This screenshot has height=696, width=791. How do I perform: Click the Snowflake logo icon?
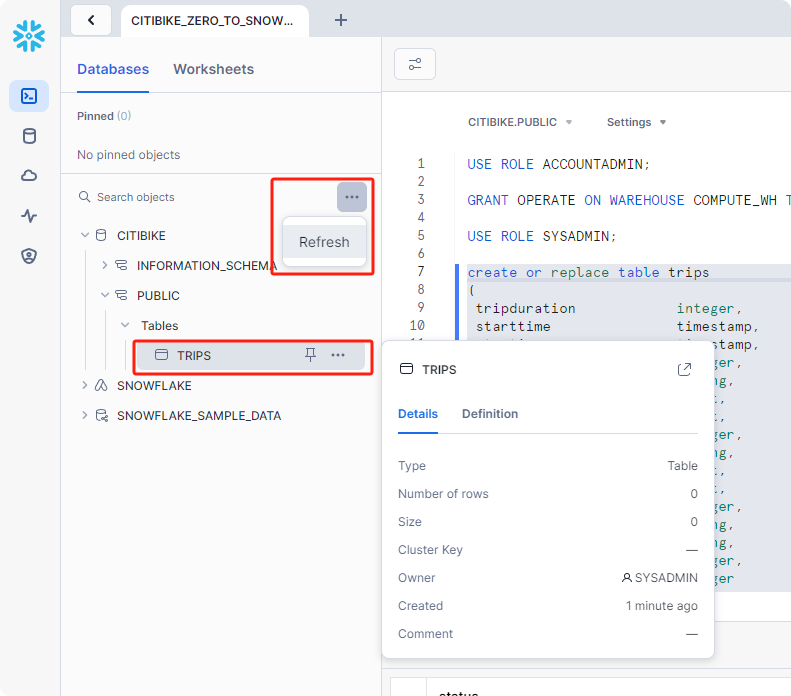pos(29,36)
